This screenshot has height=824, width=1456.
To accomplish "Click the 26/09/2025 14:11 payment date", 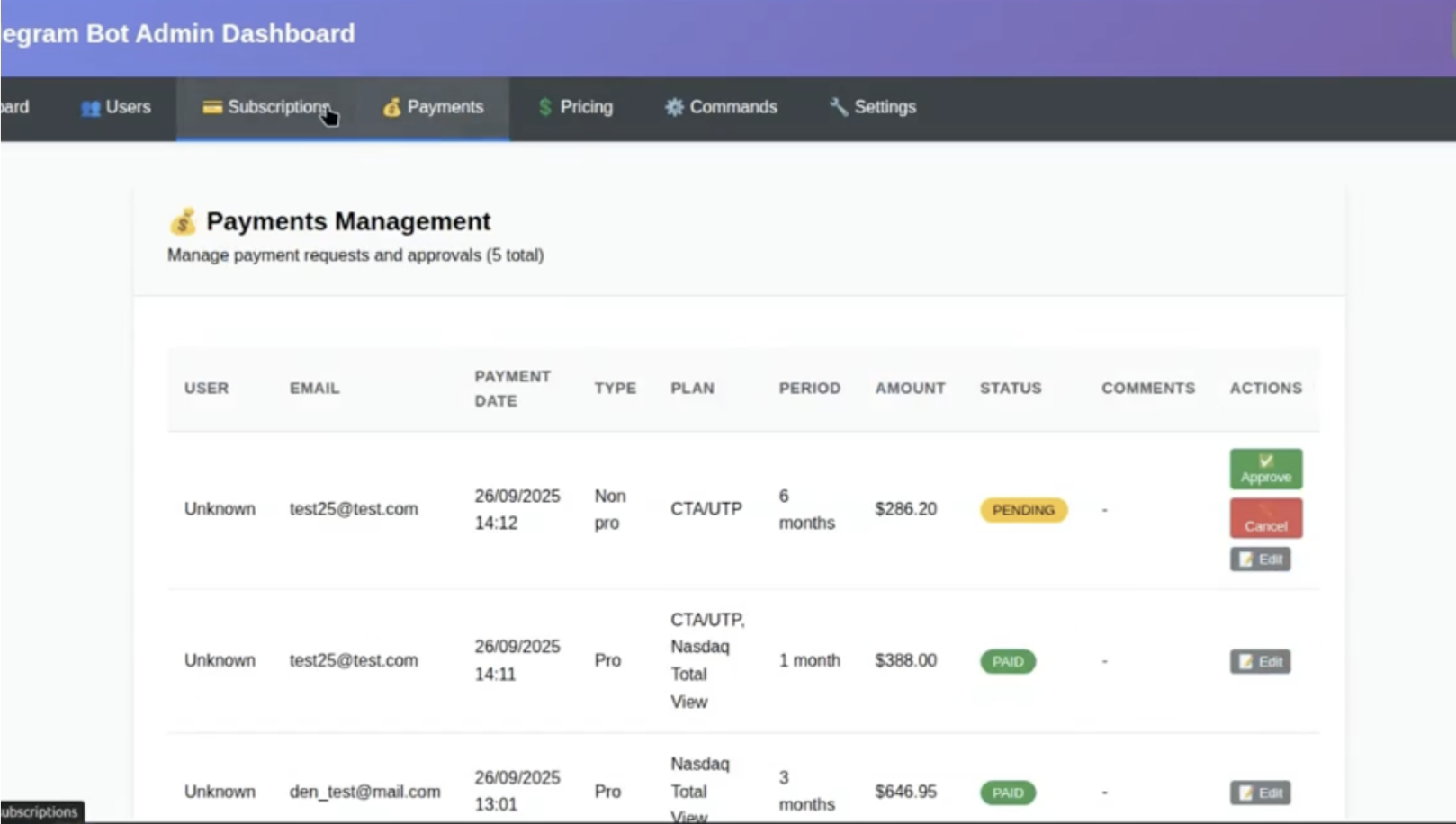I will (x=517, y=660).
